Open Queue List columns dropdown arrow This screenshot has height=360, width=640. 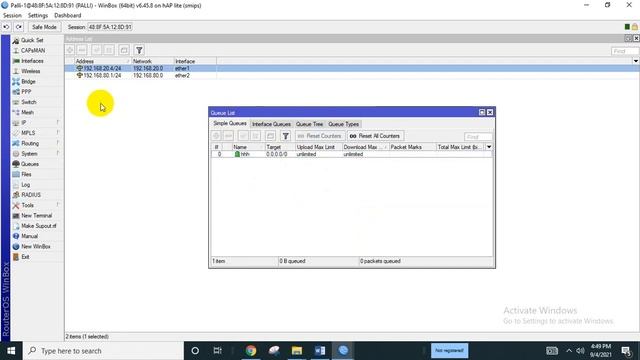[489, 147]
